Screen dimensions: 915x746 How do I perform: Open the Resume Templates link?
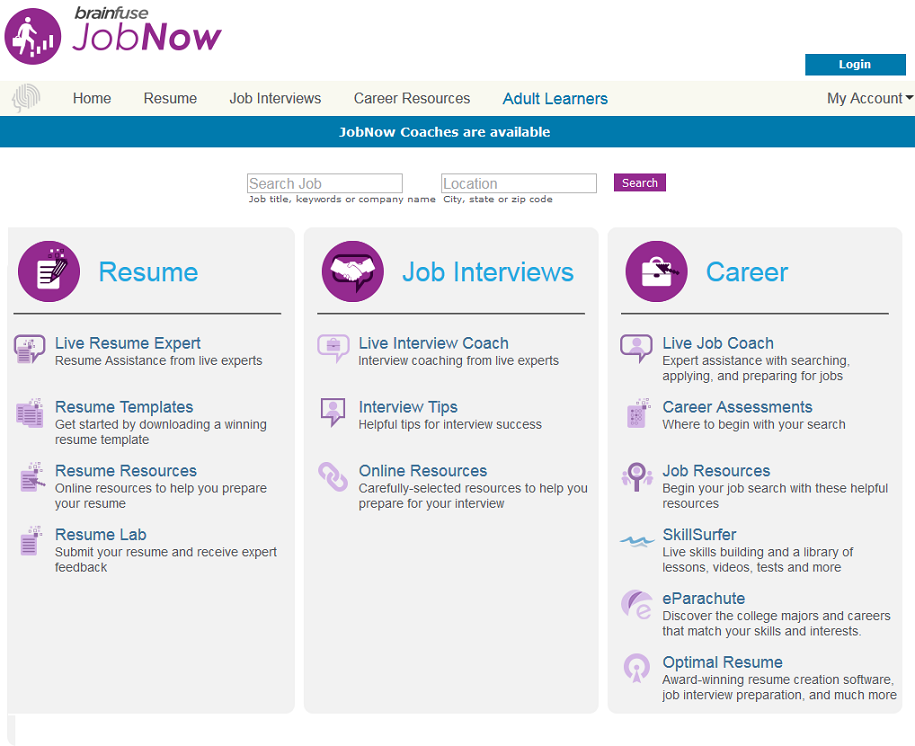pos(124,407)
